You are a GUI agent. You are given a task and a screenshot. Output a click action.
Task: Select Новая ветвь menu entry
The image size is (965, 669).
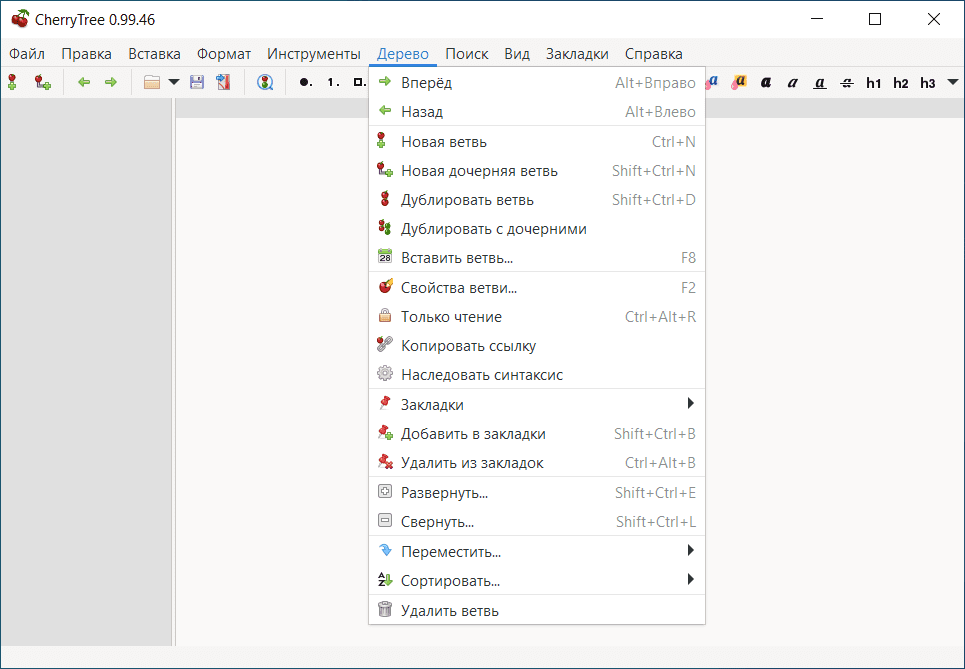pyautogui.click(x=537, y=142)
